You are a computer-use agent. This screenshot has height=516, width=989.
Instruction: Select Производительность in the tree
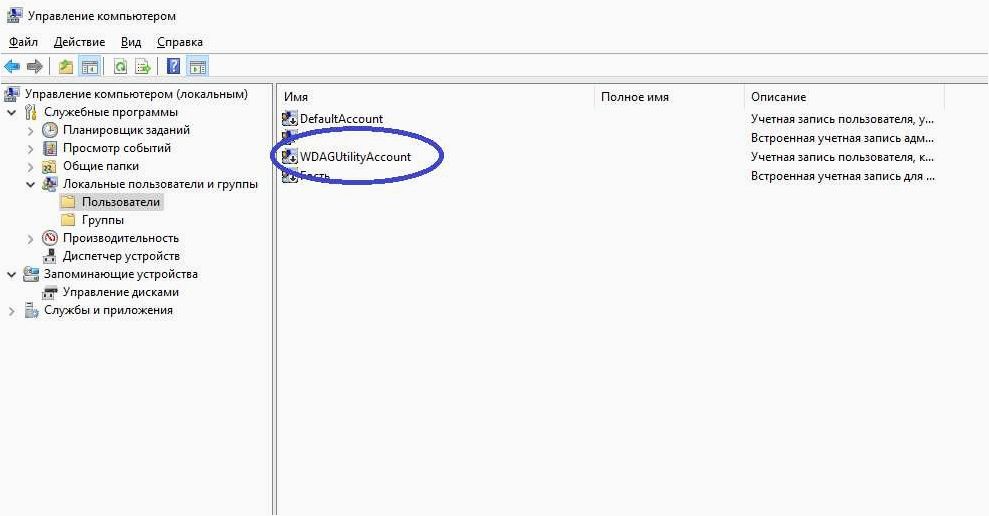(120, 238)
